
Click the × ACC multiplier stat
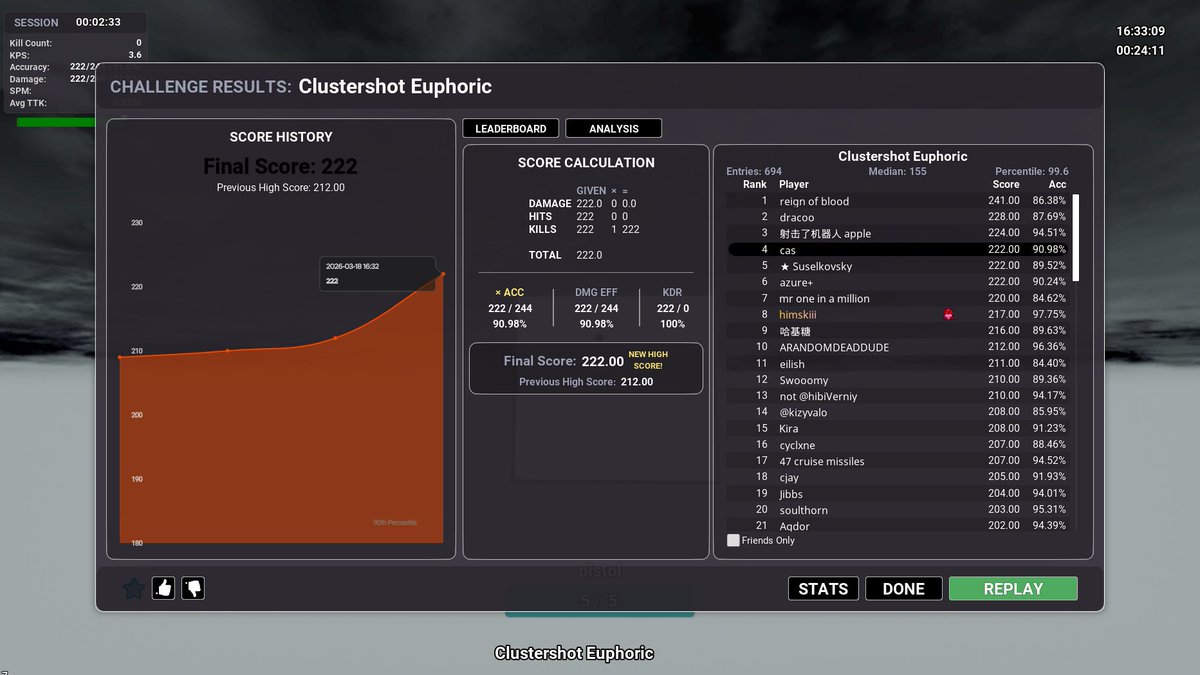(510, 308)
